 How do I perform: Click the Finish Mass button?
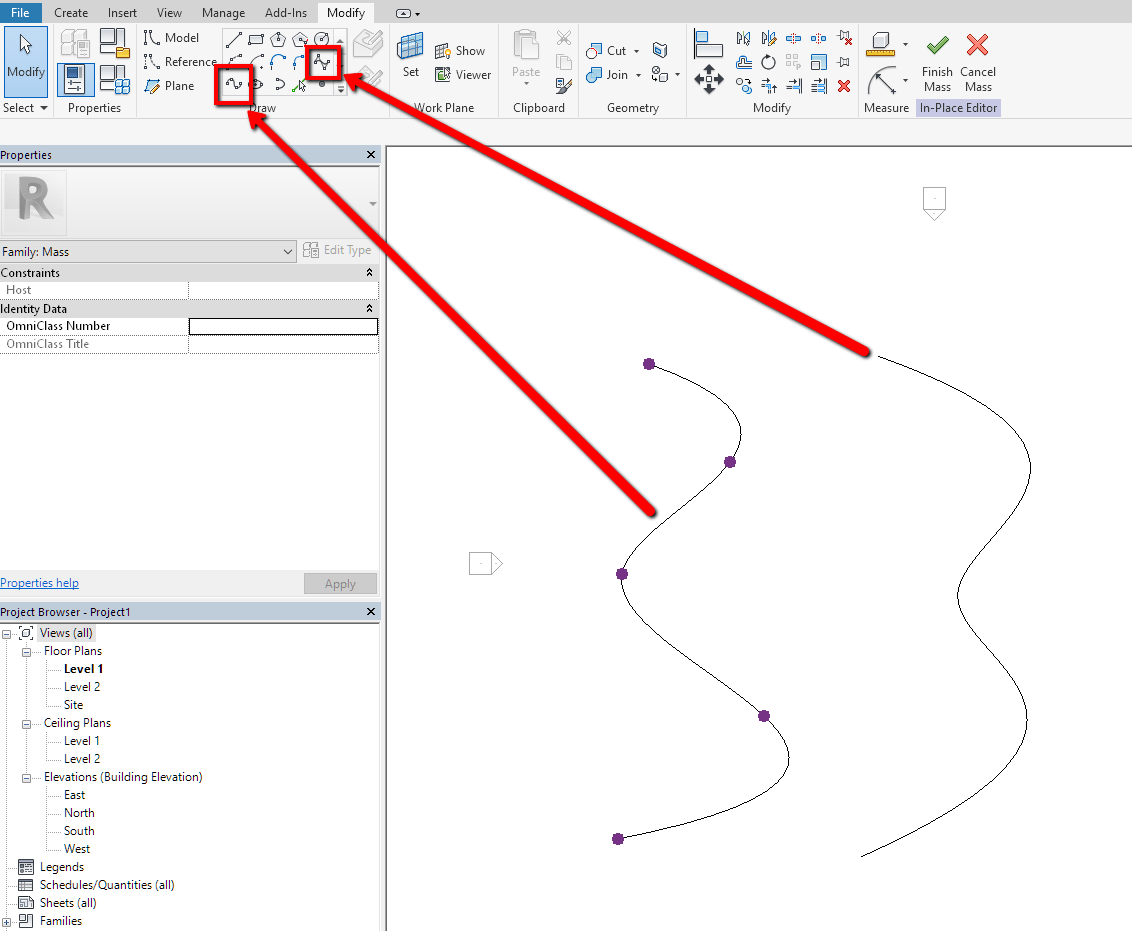(x=937, y=62)
